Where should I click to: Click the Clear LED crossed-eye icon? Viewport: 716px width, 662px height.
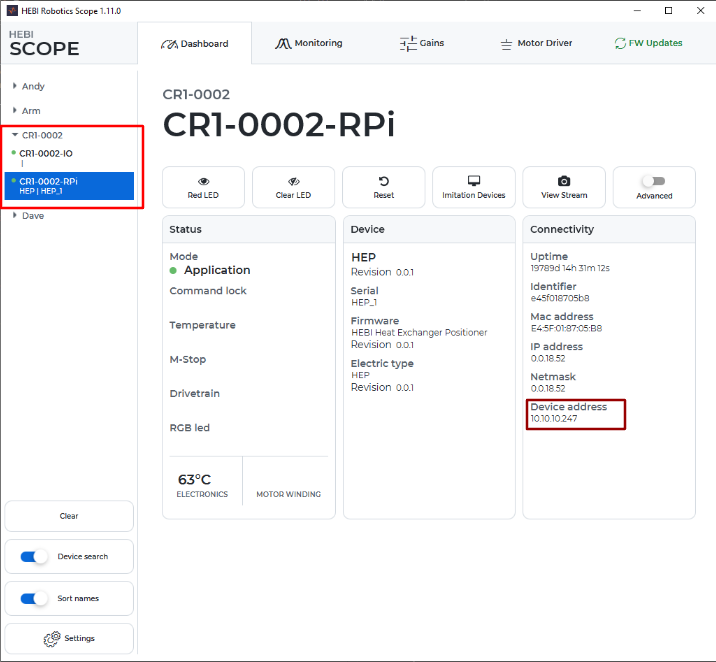[x=294, y=181]
